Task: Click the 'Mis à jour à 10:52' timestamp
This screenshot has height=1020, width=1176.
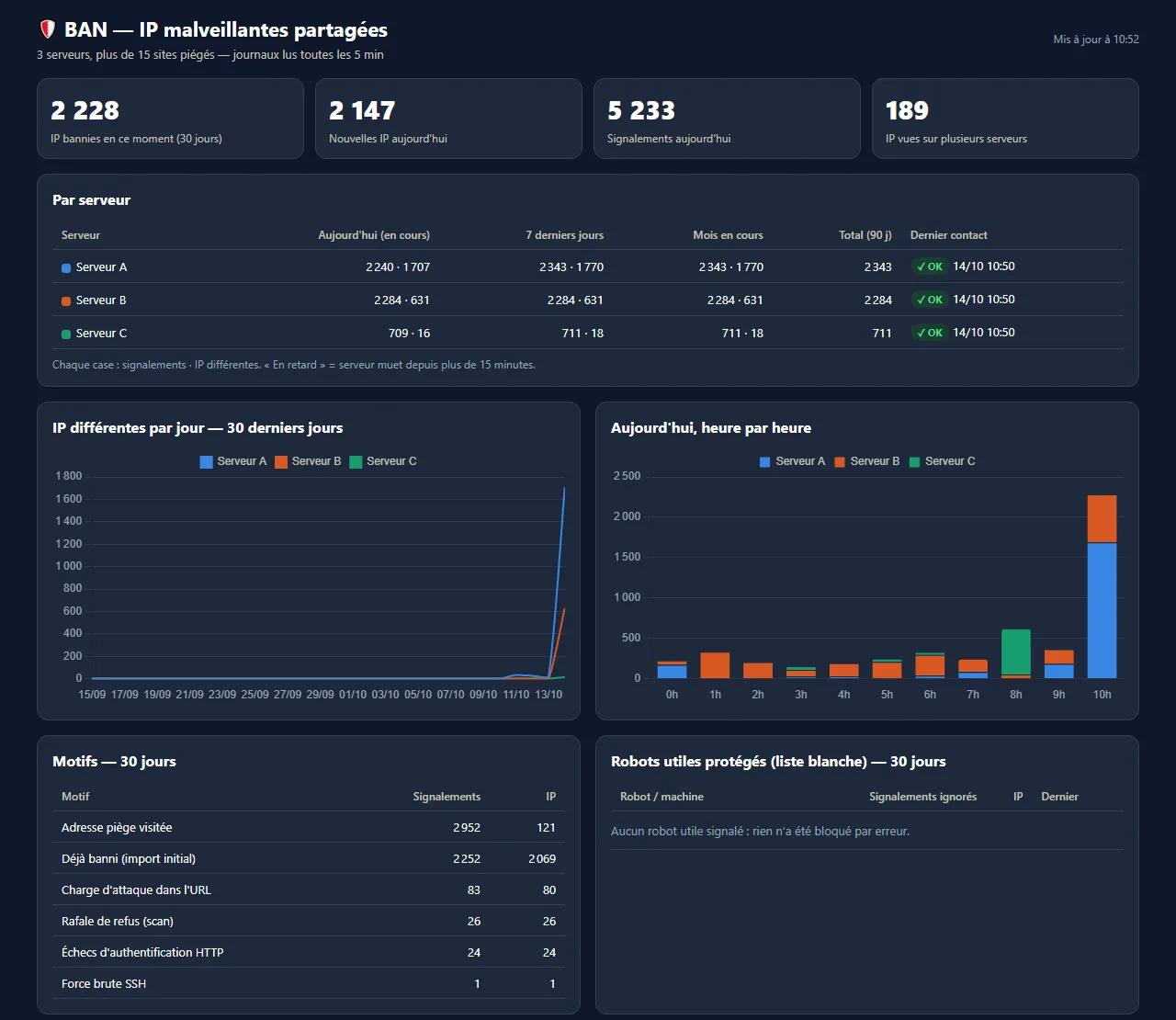Action: [x=1096, y=40]
